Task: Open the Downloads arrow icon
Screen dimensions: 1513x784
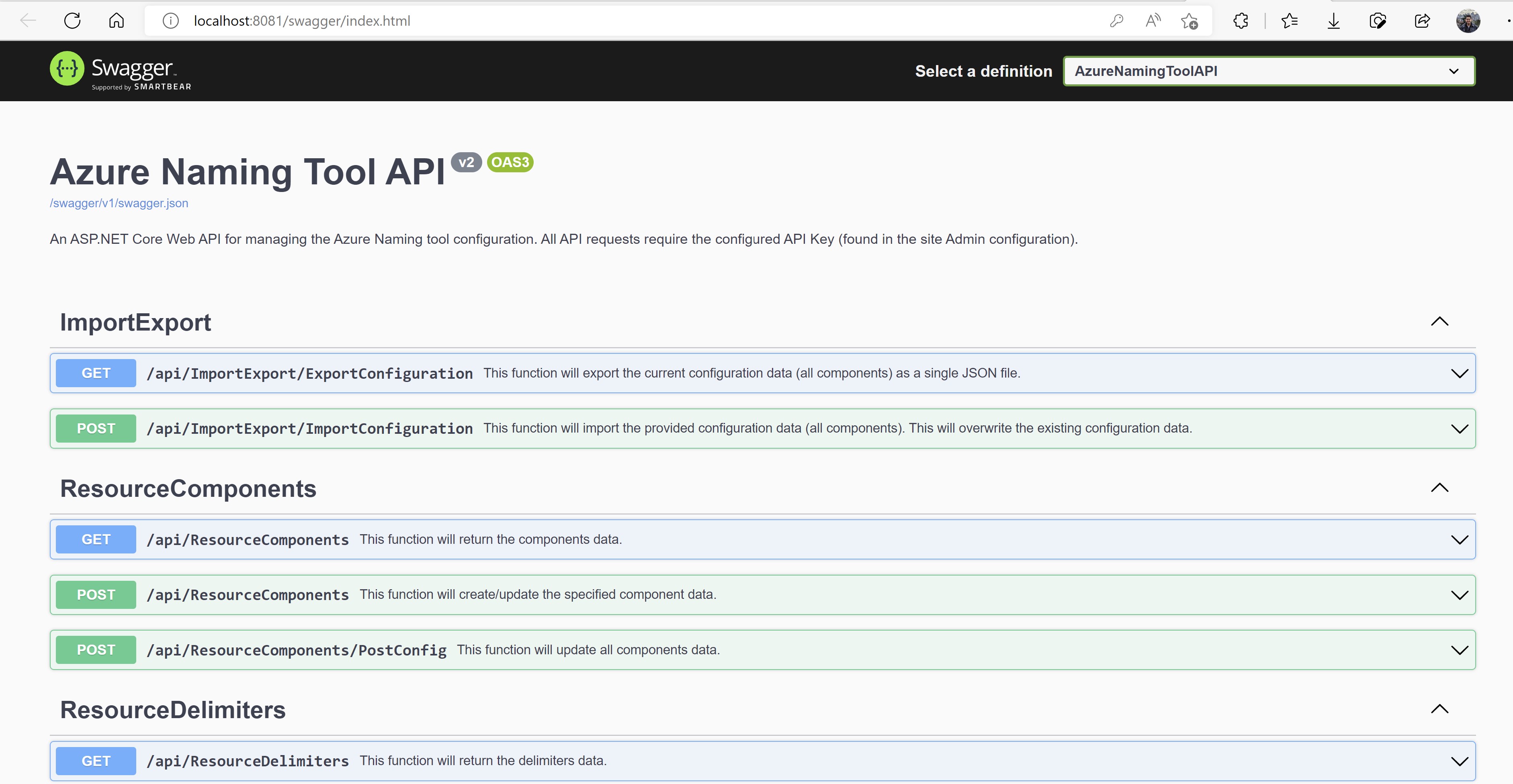Action: [x=1333, y=21]
